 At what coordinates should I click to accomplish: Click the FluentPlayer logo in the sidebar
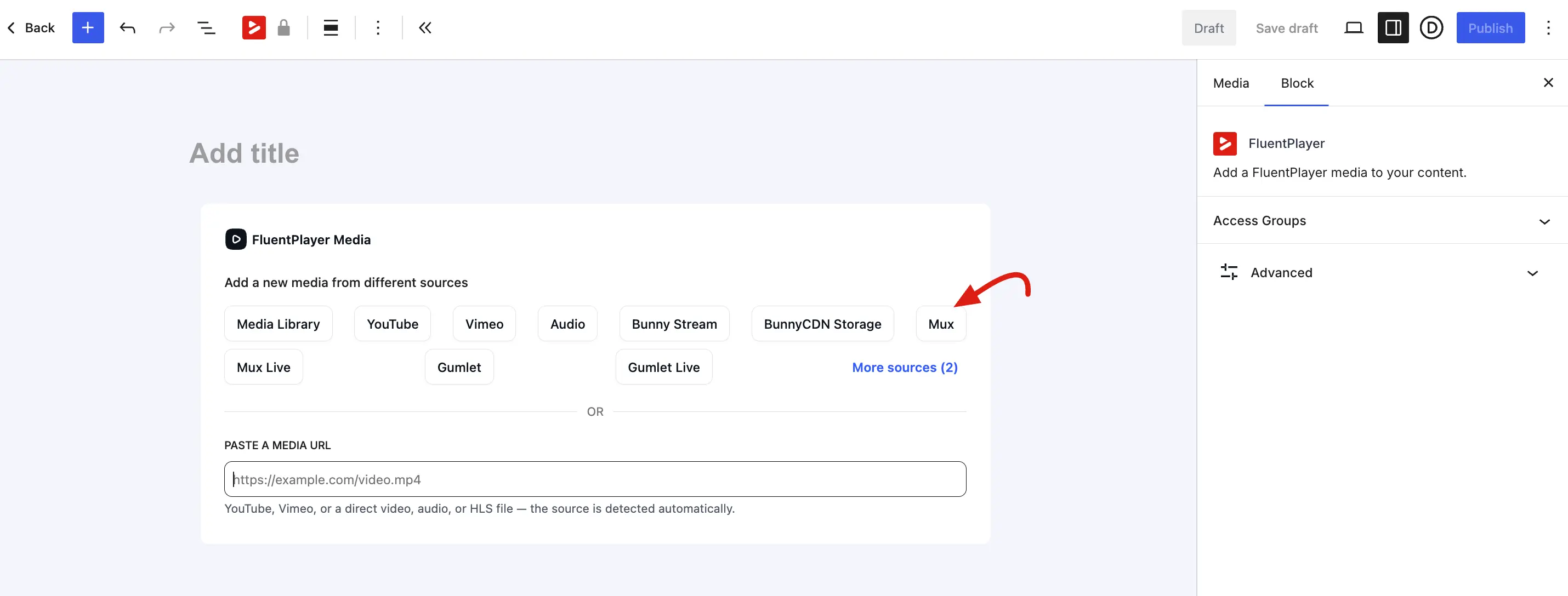pos(1225,144)
